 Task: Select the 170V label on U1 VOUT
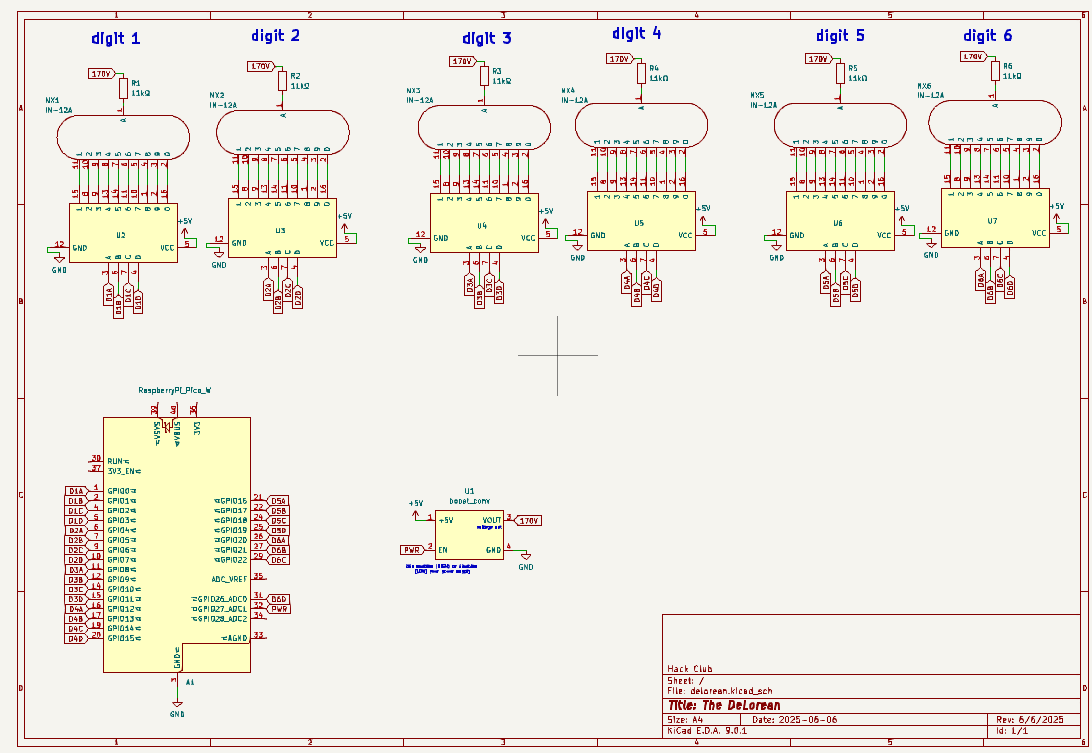(x=529, y=520)
